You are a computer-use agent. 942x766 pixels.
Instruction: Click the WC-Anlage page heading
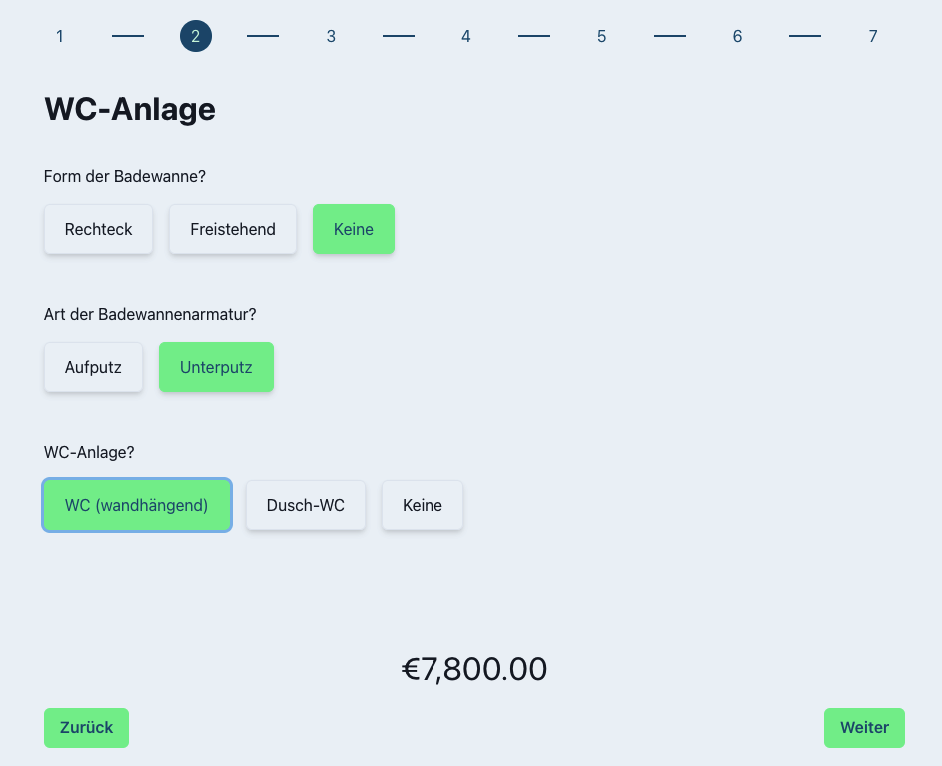[130, 109]
